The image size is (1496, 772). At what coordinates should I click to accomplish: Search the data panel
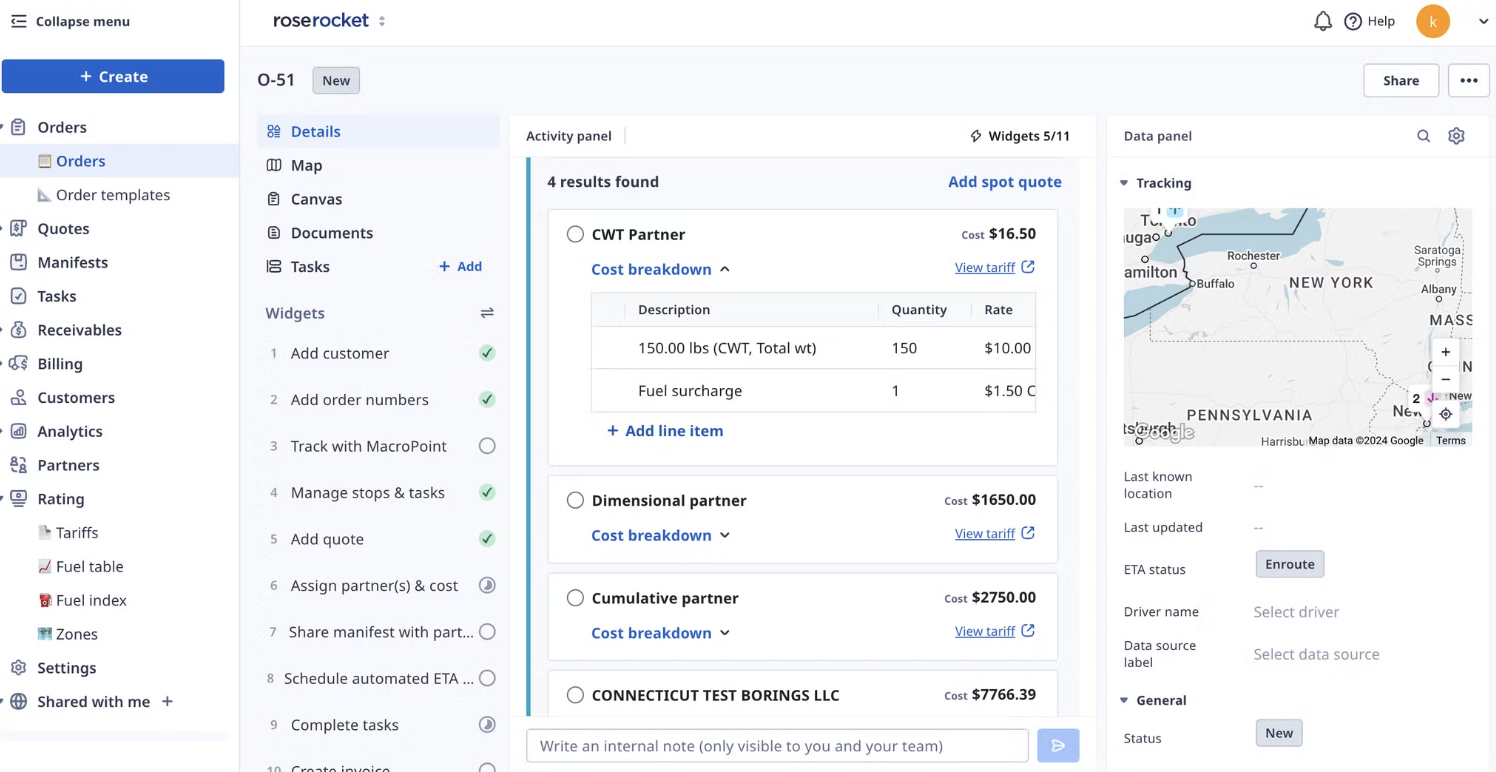coord(1423,136)
